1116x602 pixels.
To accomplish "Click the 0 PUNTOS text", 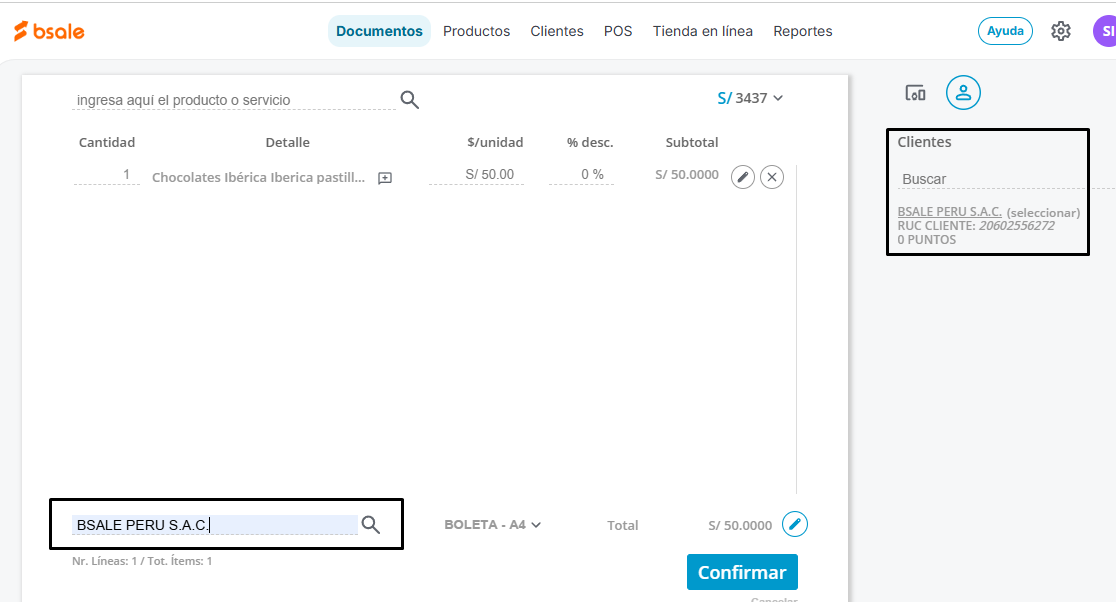I will [927, 240].
